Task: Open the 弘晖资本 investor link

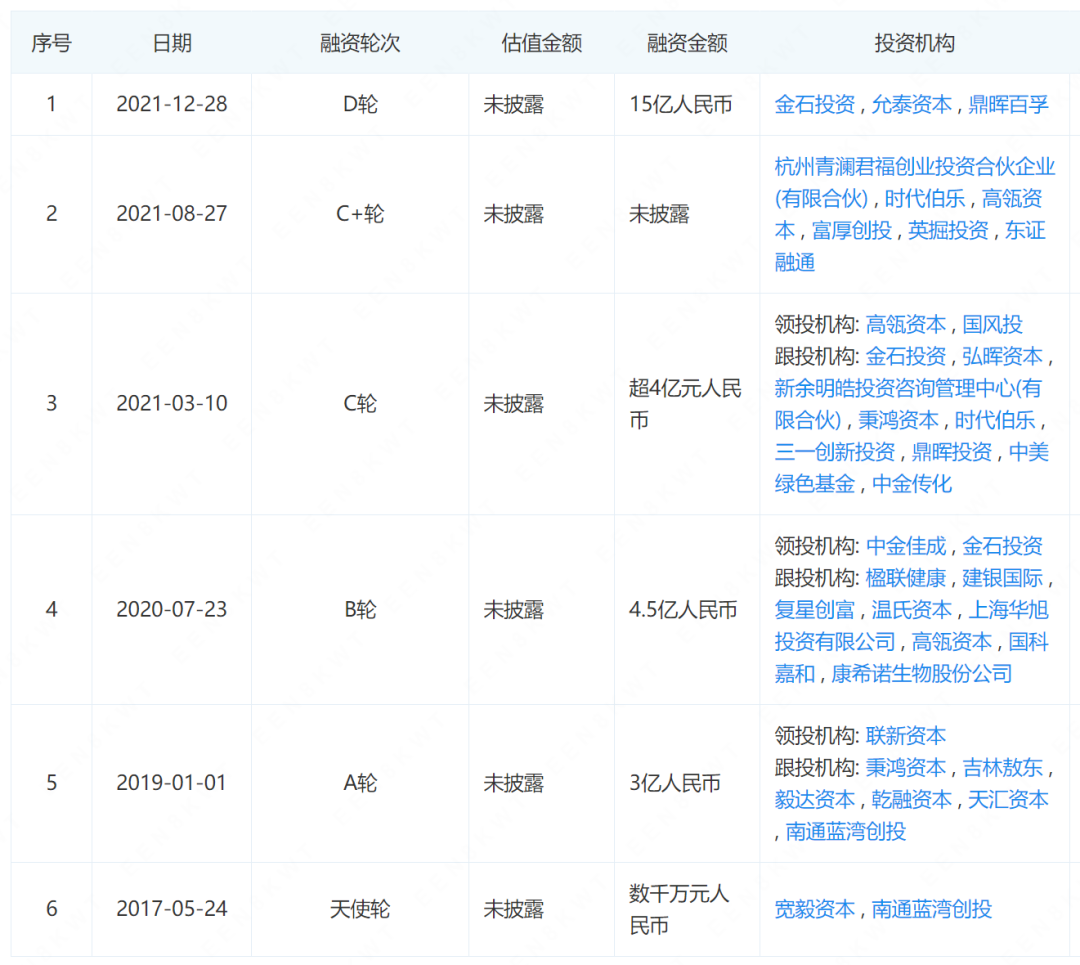Action: (1002, 357)
